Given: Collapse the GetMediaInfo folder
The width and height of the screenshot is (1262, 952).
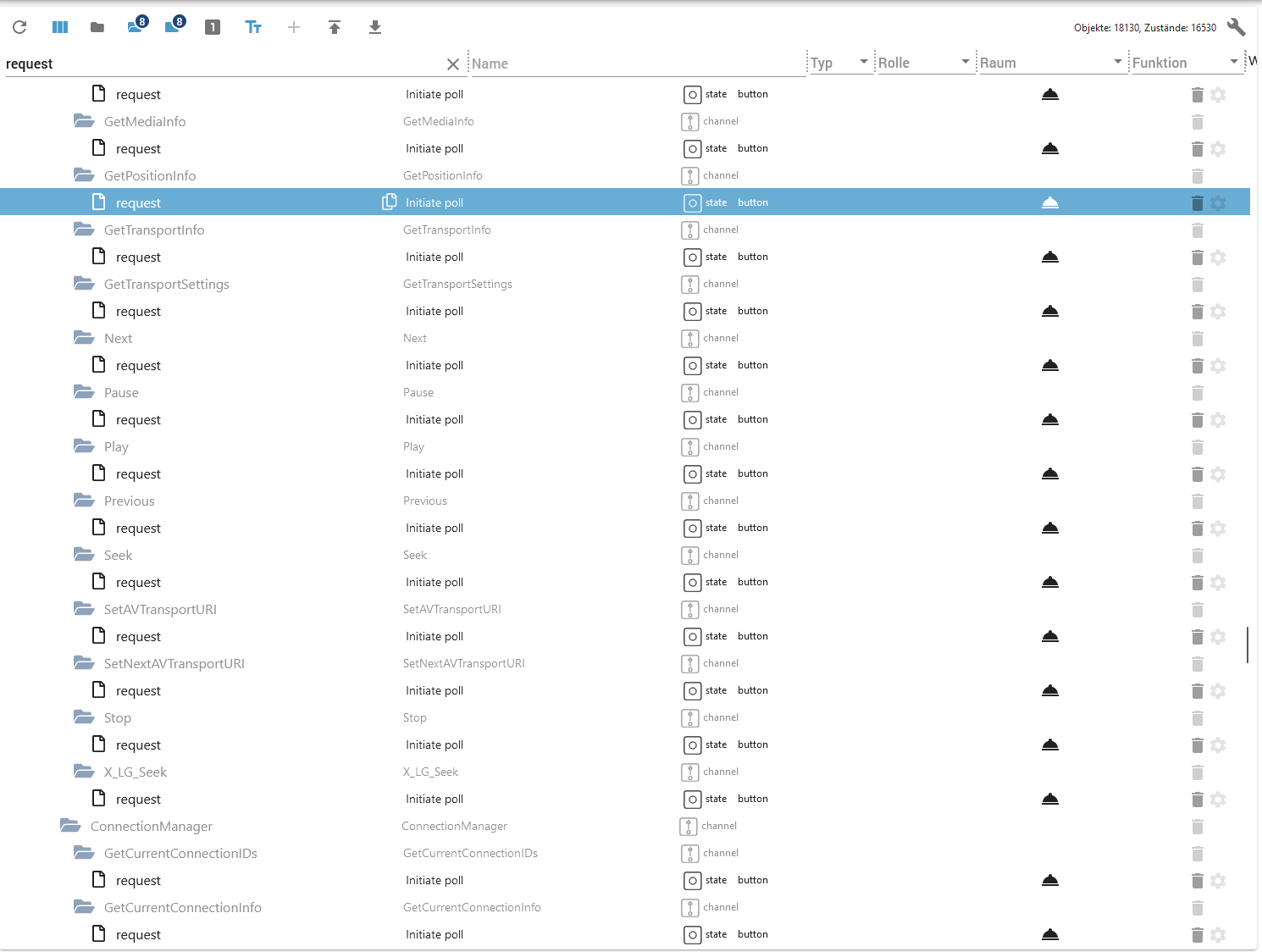Looking at the screenshot, I should pos(84,121).
